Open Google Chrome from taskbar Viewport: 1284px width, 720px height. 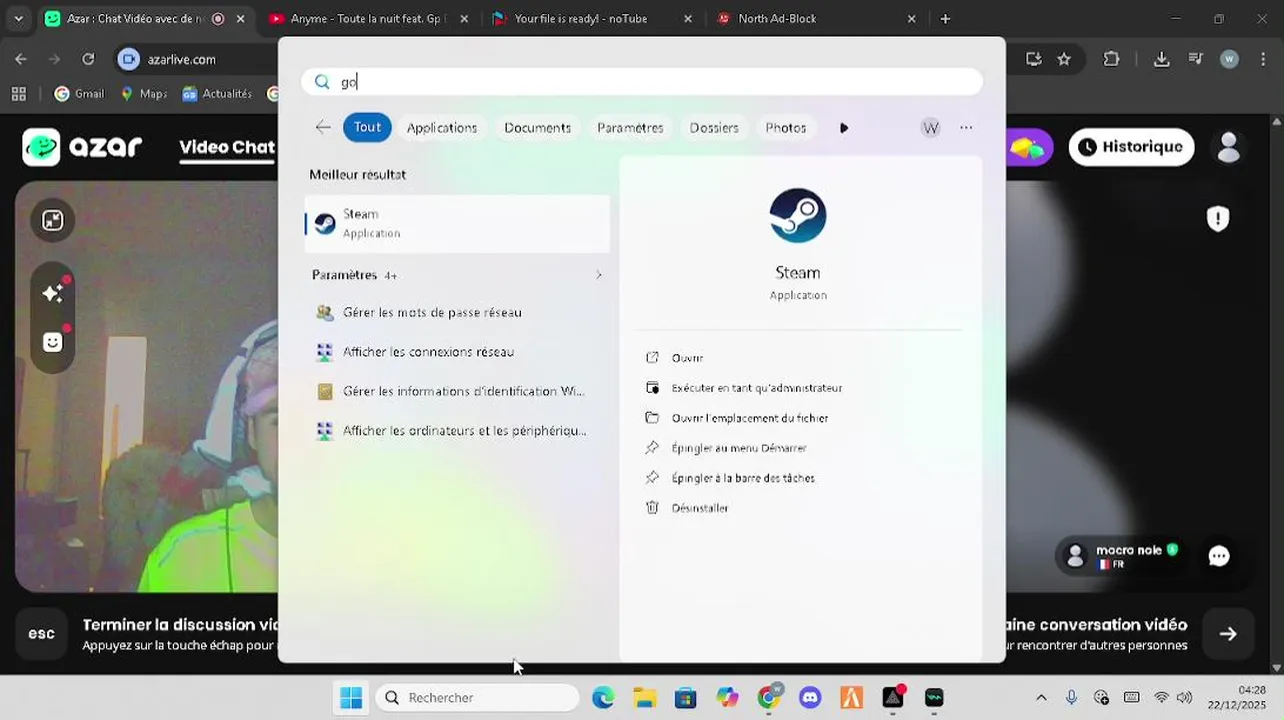(769, 698)
